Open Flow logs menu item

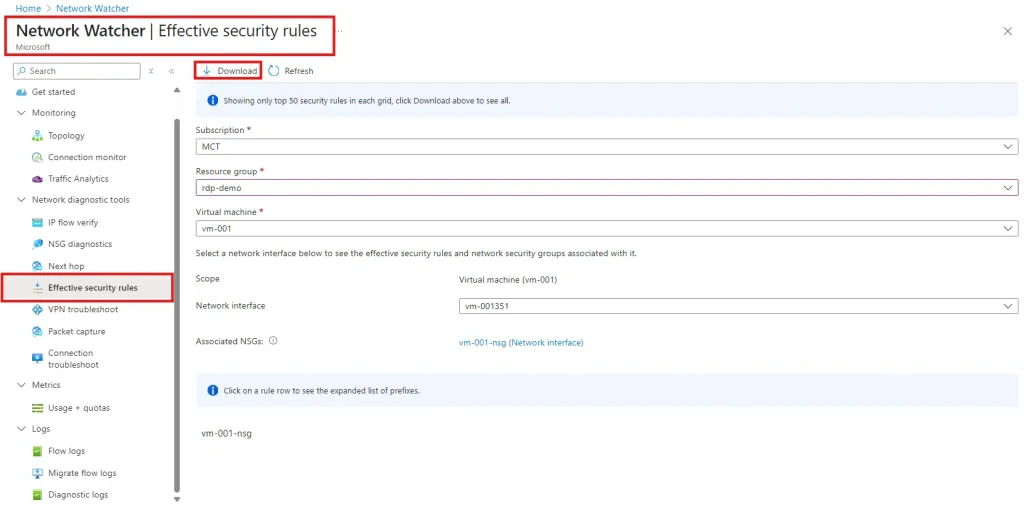tap(66, 451)
